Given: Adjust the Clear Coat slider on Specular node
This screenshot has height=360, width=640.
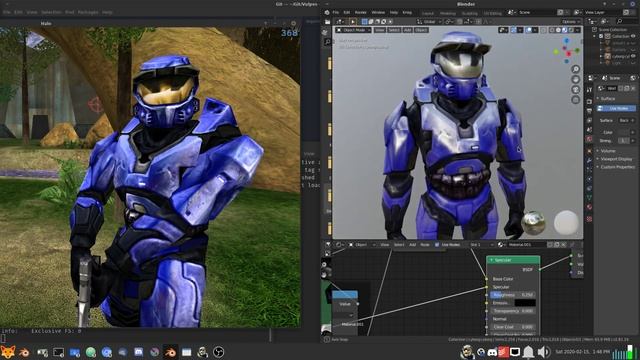Looking at the screenshot, I should tap(513, 327).
